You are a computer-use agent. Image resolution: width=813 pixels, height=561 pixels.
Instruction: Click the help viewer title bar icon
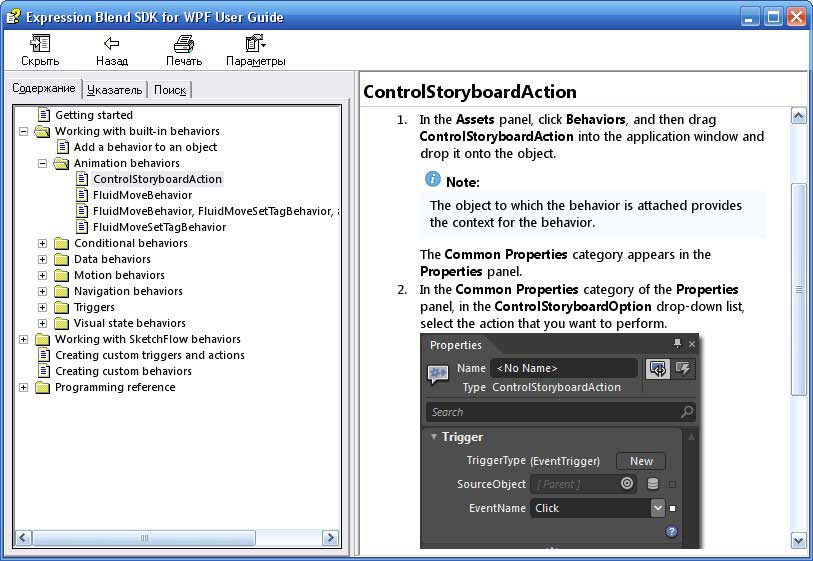coord(13,17)
